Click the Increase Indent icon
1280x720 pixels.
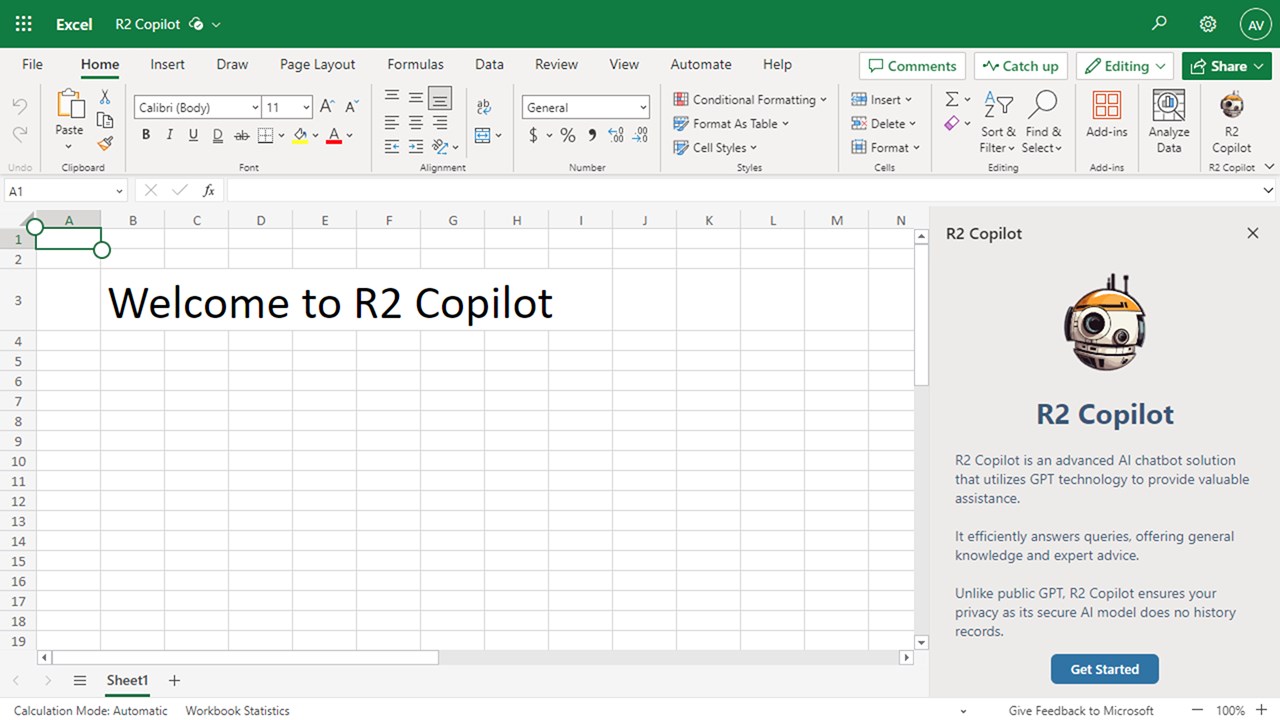[x=416, y=147]
